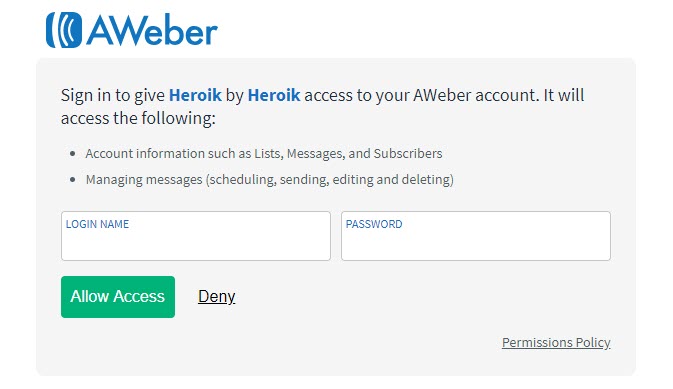The width and height of the screenshot is (673, 389).
Task: Click the bullet before 'Managing messages'
Action: pos(73,179)
